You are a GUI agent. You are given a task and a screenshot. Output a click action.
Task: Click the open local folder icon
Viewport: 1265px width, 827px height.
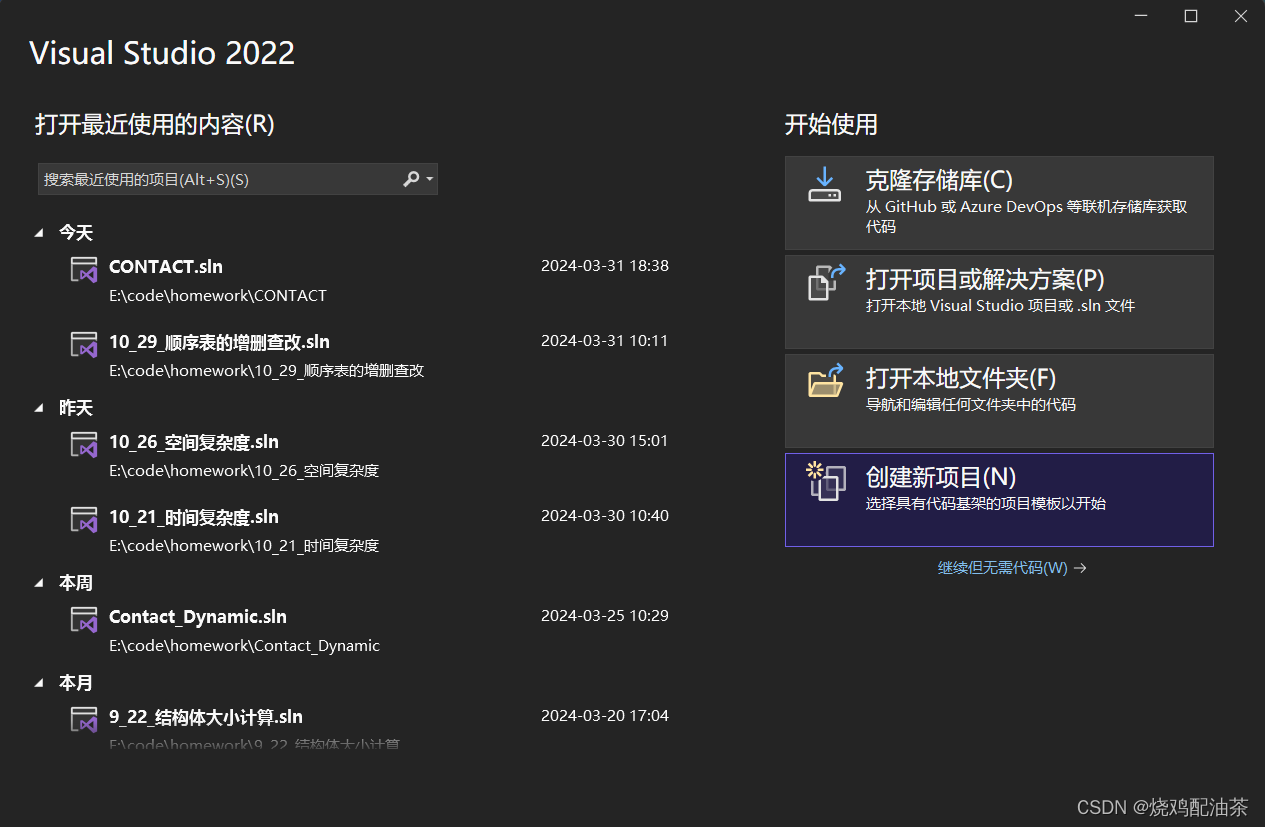[x=826, y=380]
